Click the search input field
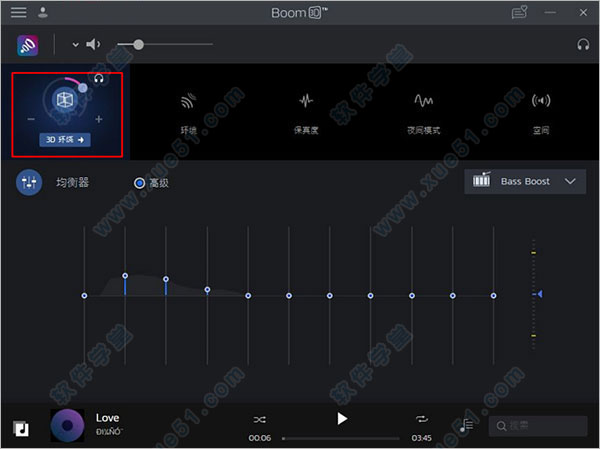 pos(538,426)
